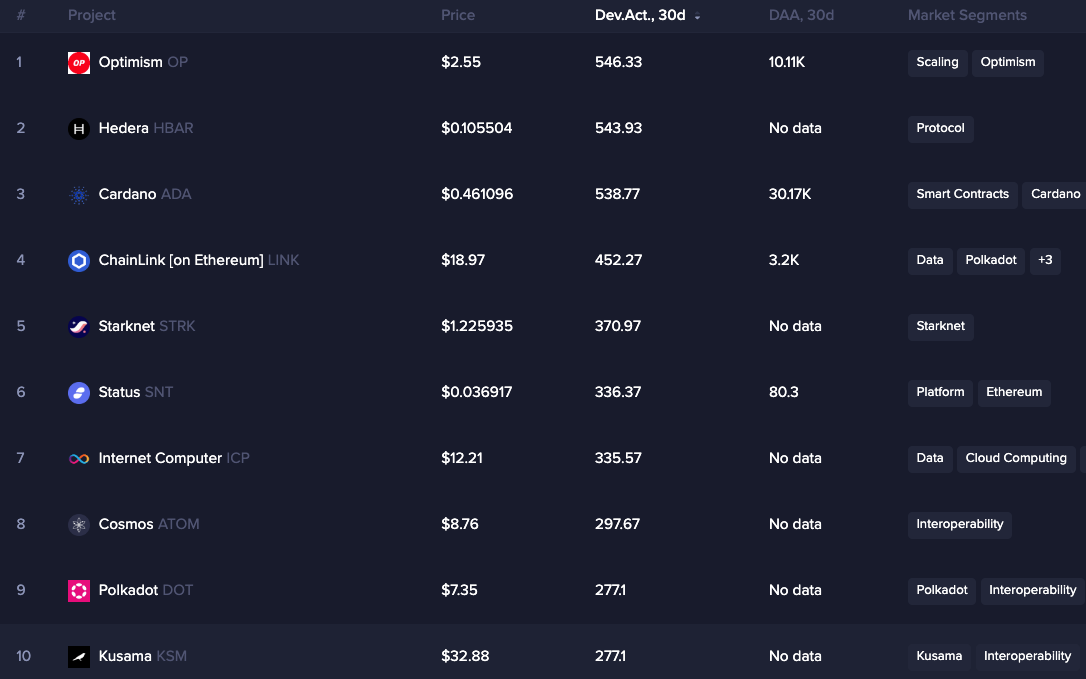Screen dimensions: 1086x679
Task: Click Status price $0.036917
Action: 477,392
